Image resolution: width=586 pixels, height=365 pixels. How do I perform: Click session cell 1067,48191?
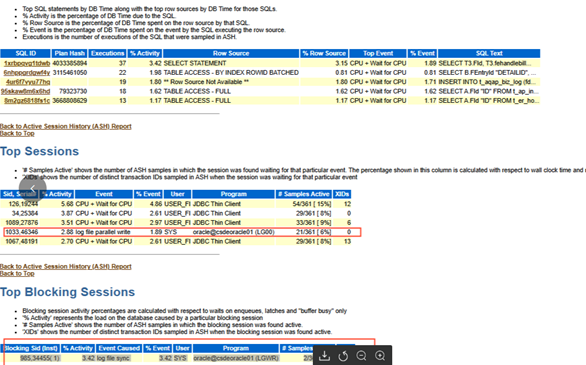22,241
